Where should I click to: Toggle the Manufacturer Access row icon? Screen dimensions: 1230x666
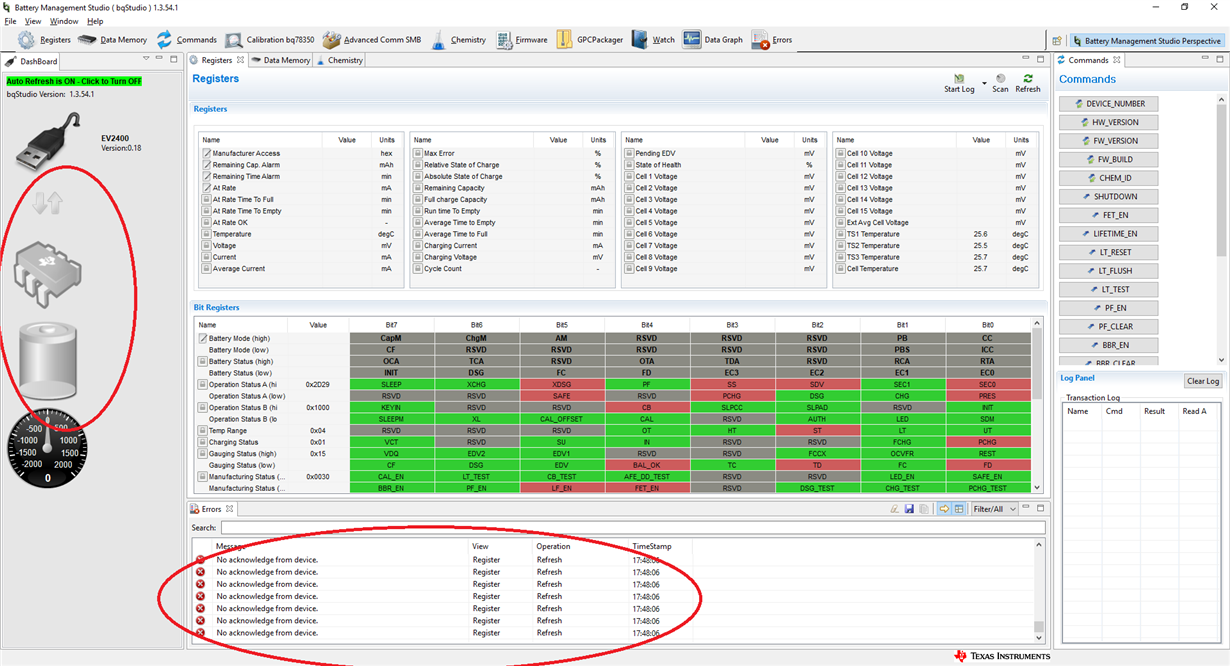pos(206,153)
